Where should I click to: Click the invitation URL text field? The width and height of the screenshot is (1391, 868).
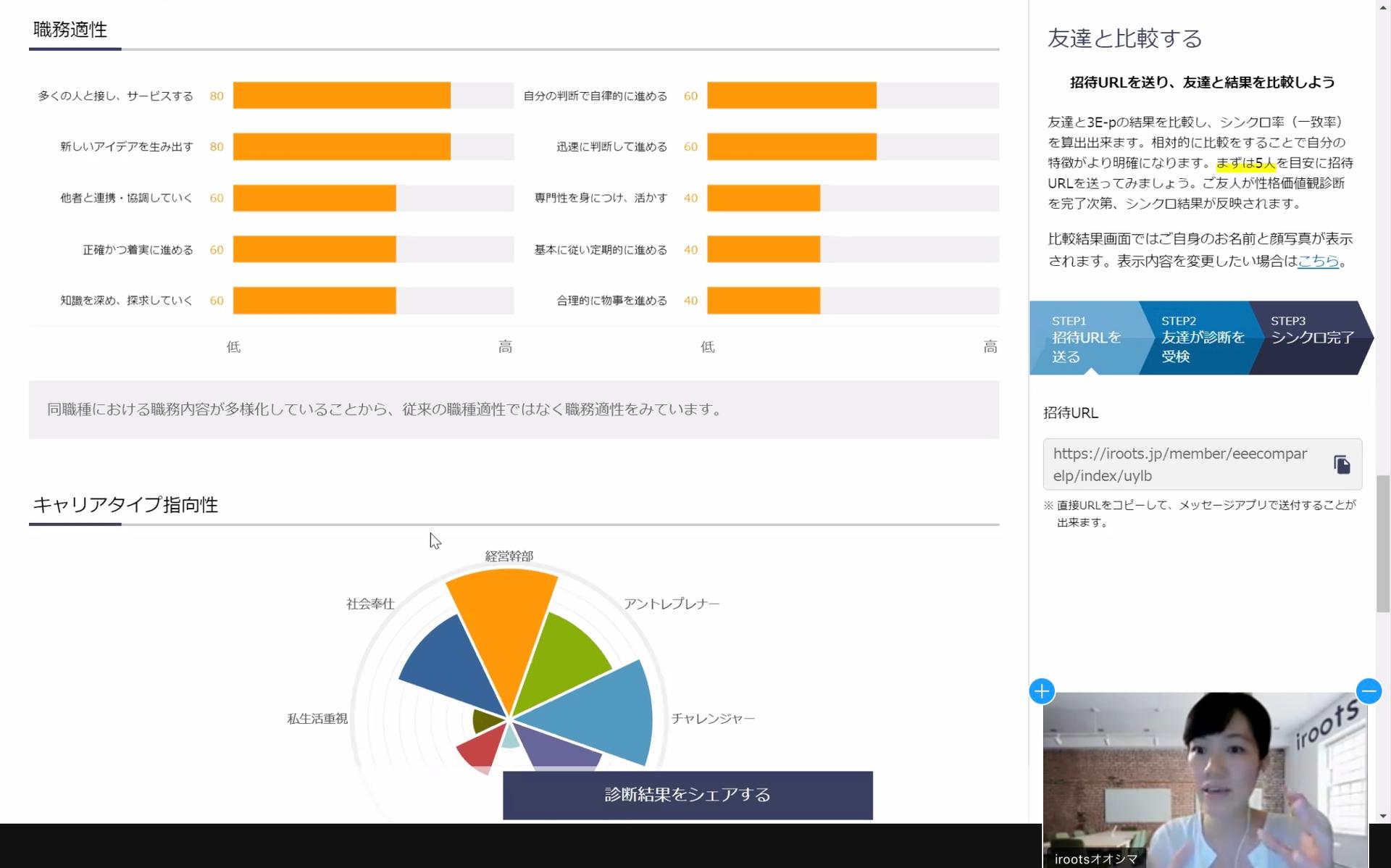coord(1181,464)
